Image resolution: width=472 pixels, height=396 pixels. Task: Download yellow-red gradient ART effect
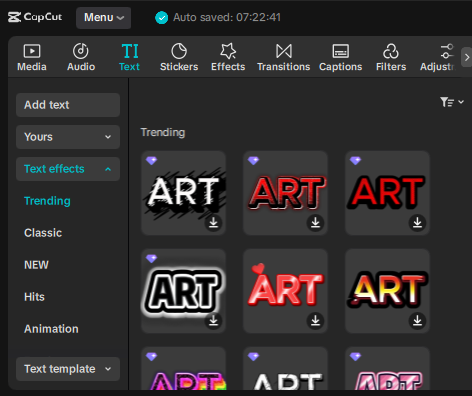(417, 321)
